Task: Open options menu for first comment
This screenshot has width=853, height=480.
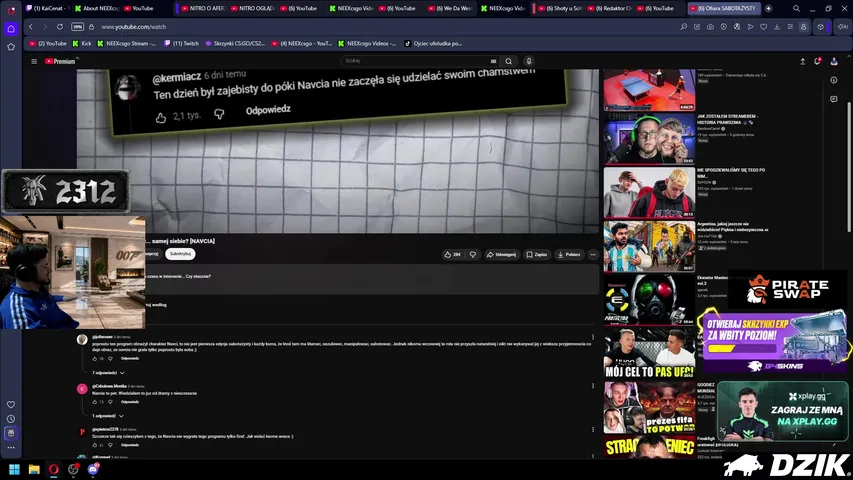Action: point(593,337)
